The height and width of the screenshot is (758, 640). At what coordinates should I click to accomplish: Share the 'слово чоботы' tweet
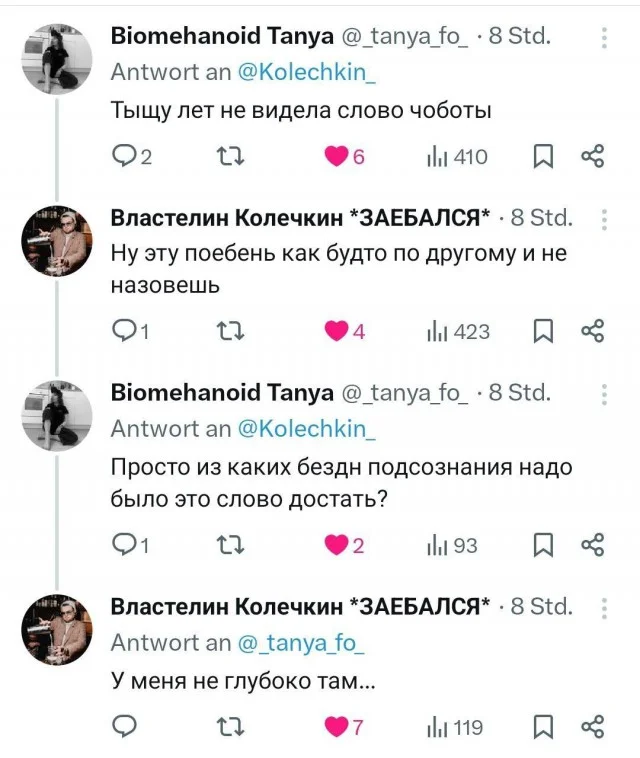[593, 156]
